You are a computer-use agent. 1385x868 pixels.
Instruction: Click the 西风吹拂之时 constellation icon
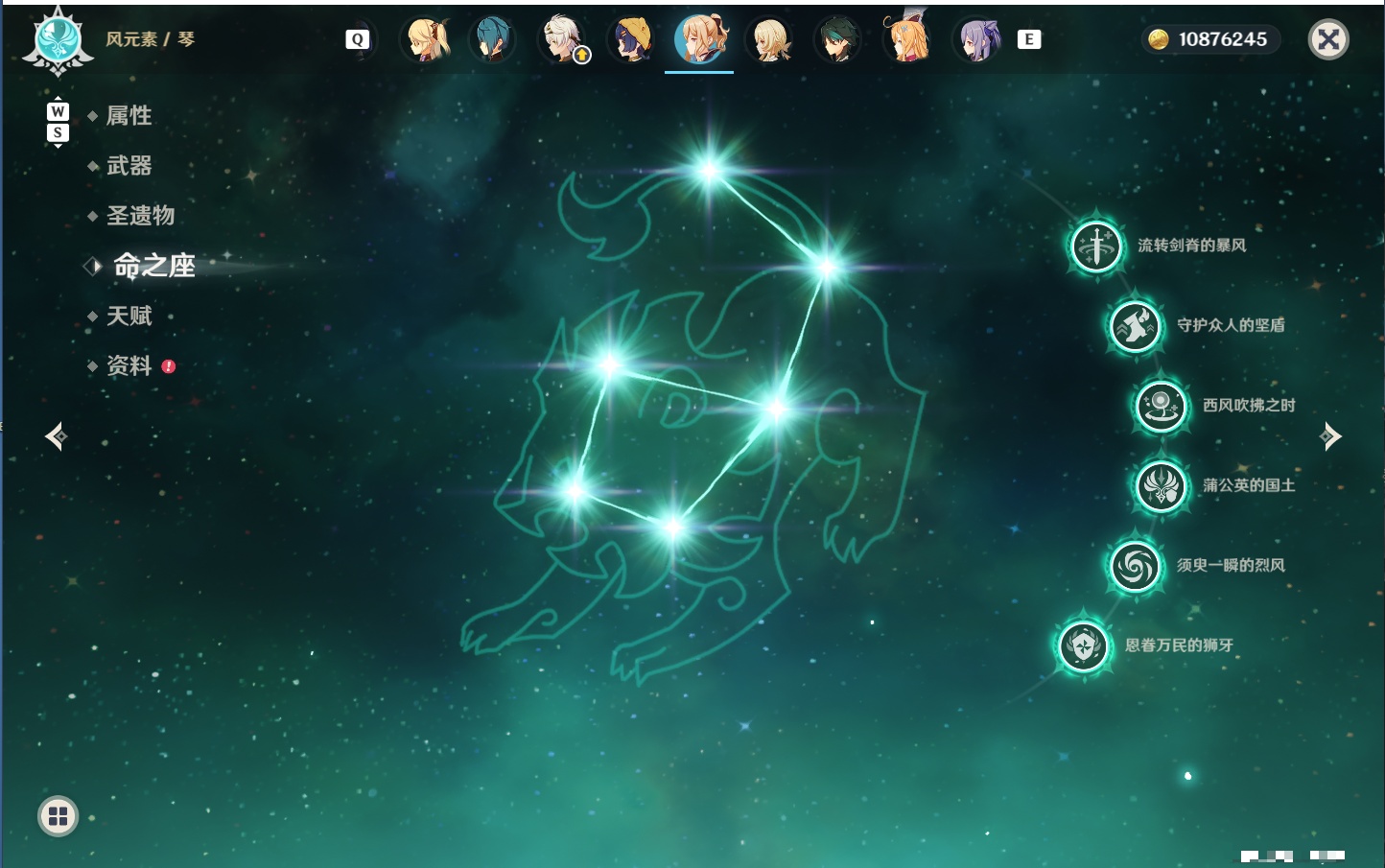(1162, 406)
